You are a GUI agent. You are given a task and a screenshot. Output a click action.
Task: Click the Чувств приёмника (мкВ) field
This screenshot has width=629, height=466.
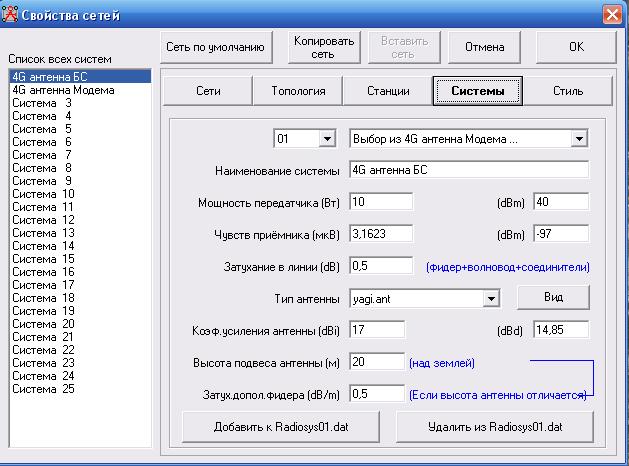click(381, 234)
